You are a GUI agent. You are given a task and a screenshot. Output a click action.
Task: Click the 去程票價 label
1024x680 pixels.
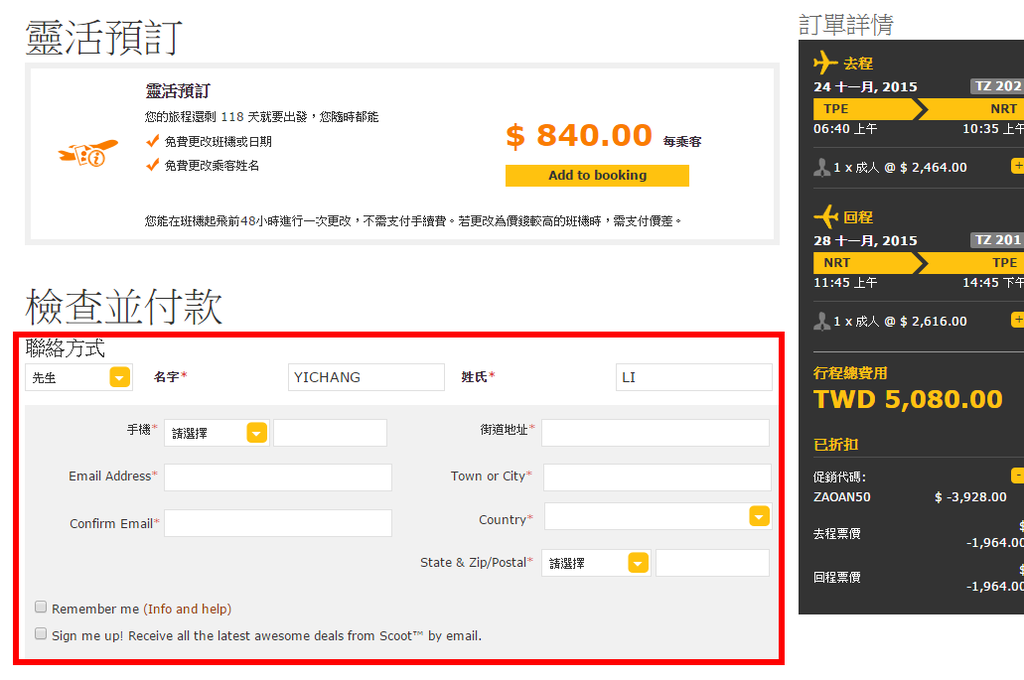pos(837,534)
